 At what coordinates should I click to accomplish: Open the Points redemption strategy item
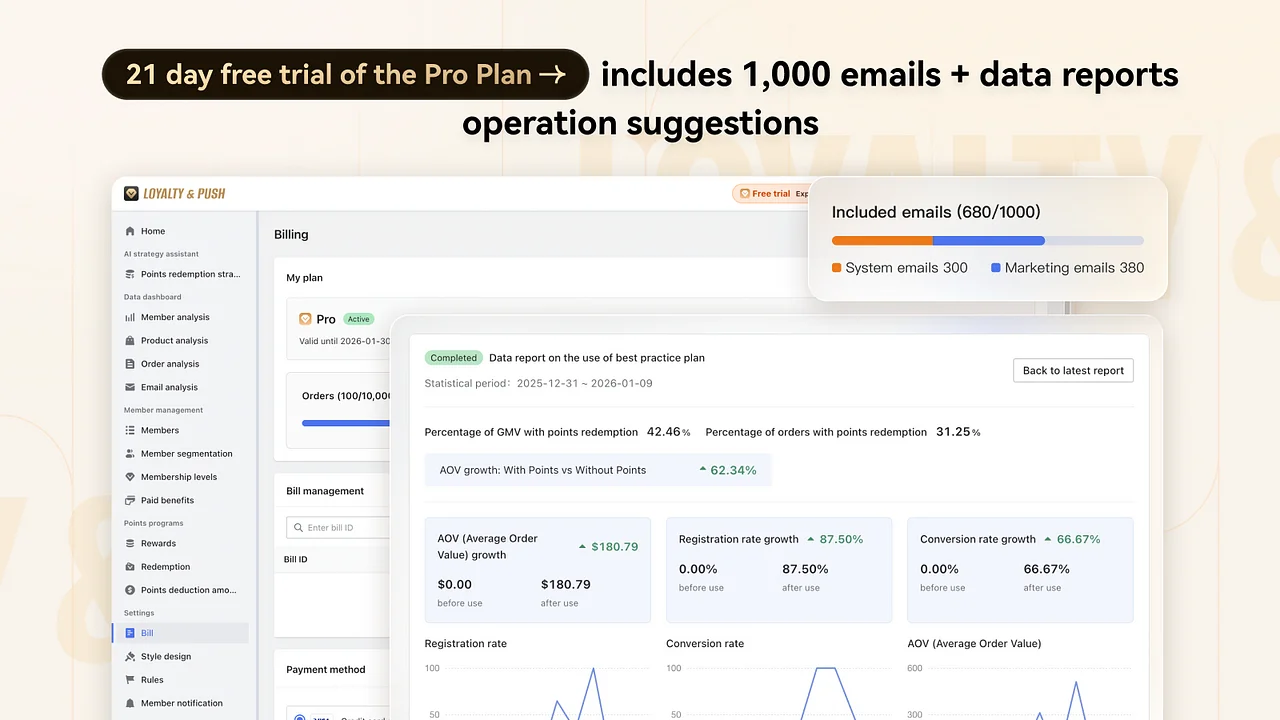tap(190, 274)
